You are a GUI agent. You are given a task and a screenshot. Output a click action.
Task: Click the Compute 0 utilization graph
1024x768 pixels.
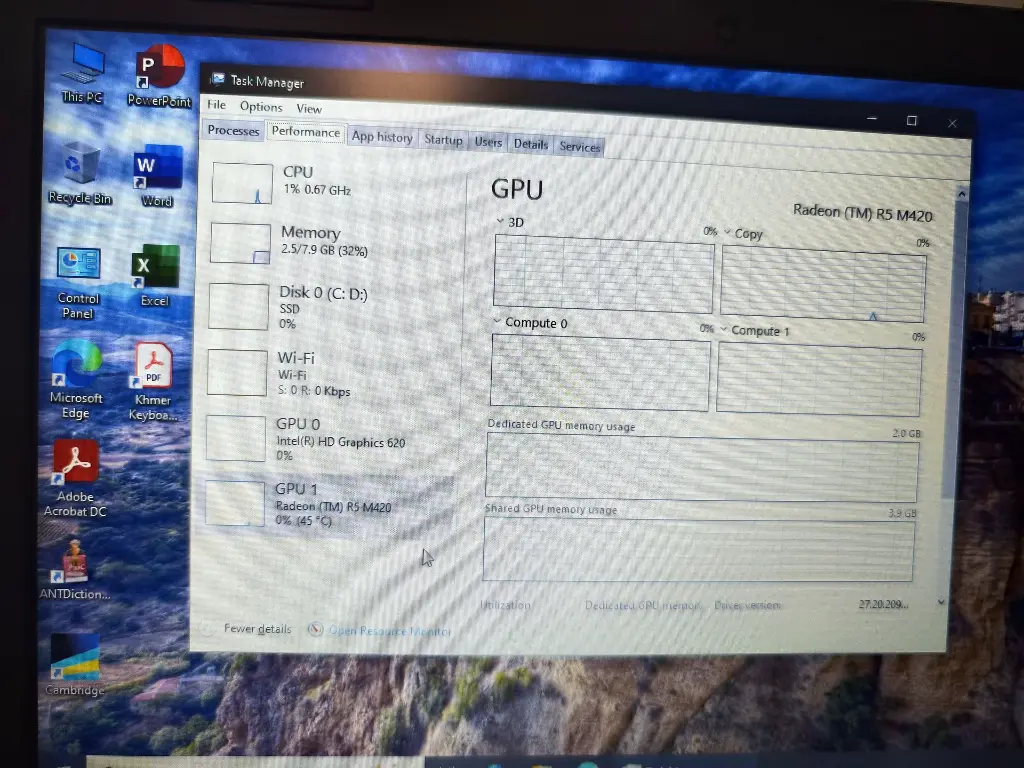pos(600,372)
